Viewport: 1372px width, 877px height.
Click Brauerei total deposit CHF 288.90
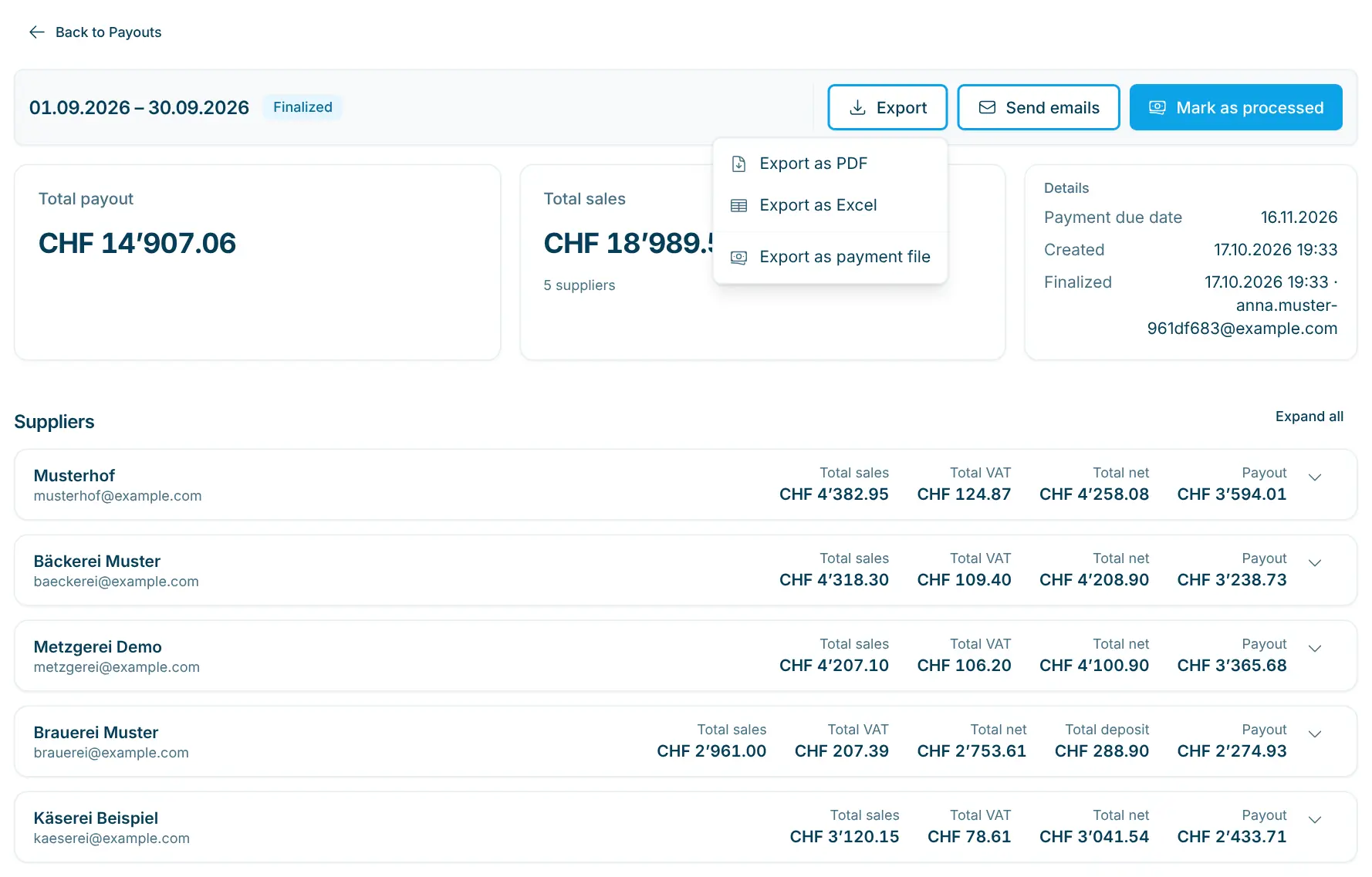click(1101, 751)
